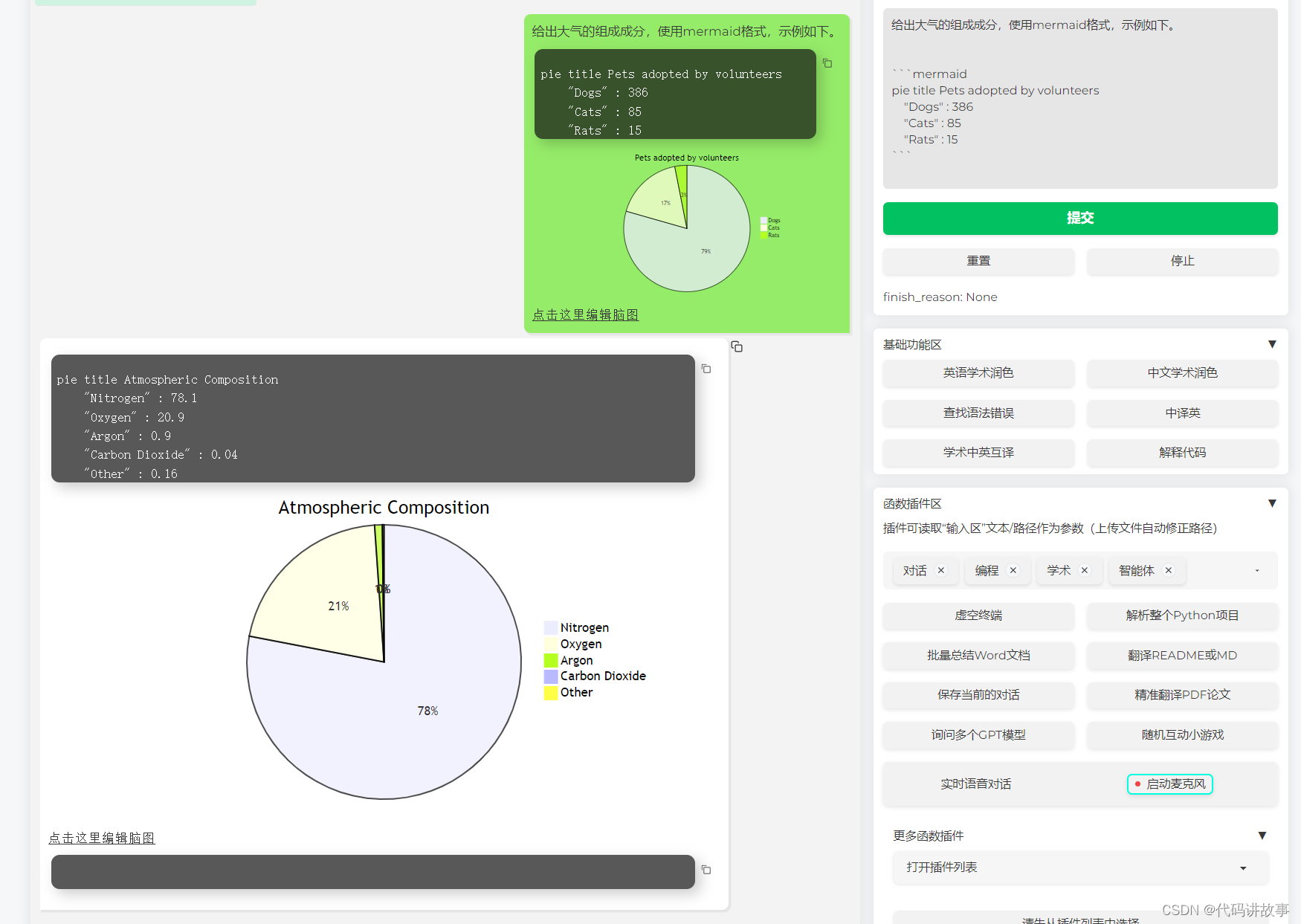Copy the empty code block at bottom
This screenshot has height=924, width=1301.
[x=706, y=870]
